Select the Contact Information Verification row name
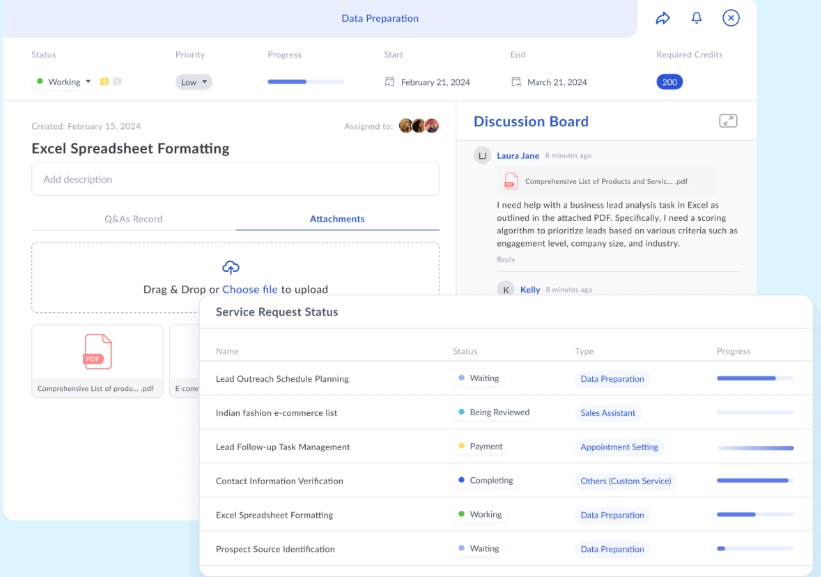Viewport: 821px width, 577px height. 280,481
